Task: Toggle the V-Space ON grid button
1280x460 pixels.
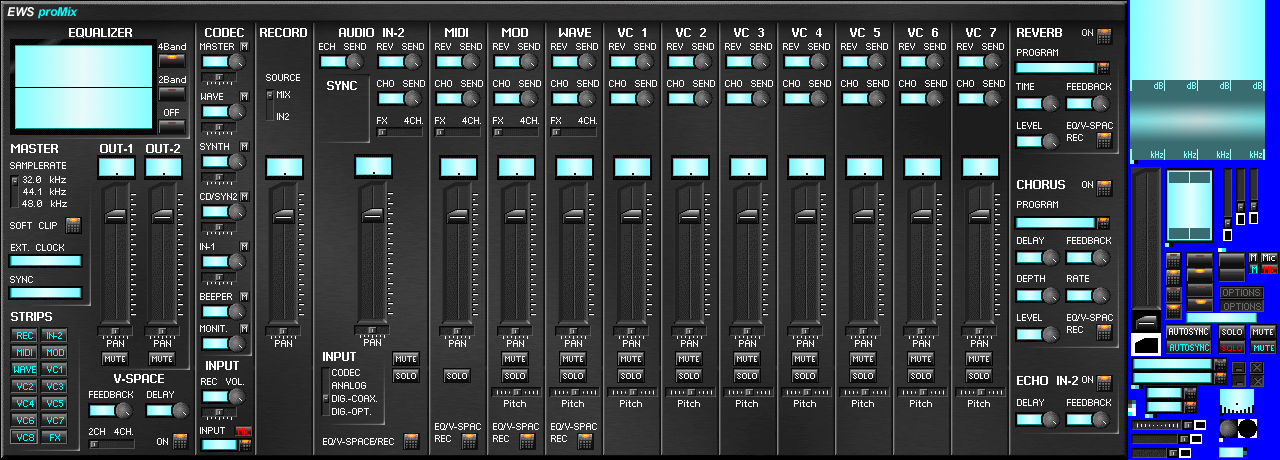Action: coord(179,441)
